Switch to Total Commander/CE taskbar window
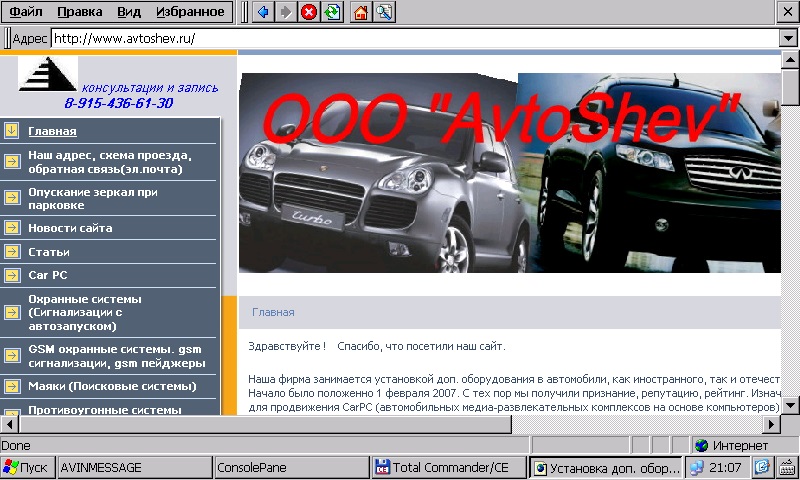 [x=448, y=467]
